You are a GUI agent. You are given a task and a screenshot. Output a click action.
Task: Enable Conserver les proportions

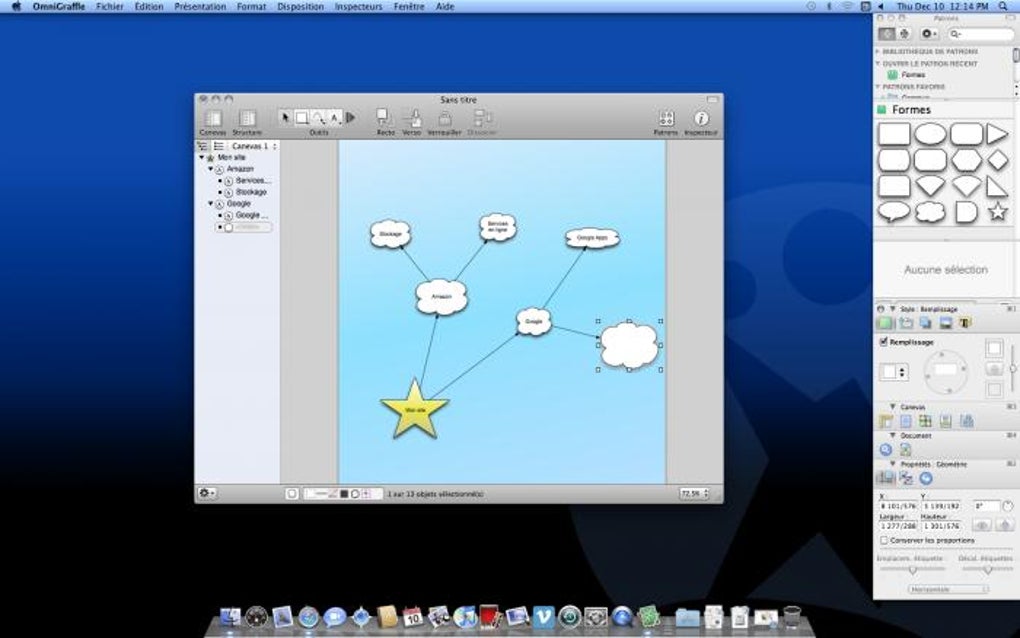884,540
